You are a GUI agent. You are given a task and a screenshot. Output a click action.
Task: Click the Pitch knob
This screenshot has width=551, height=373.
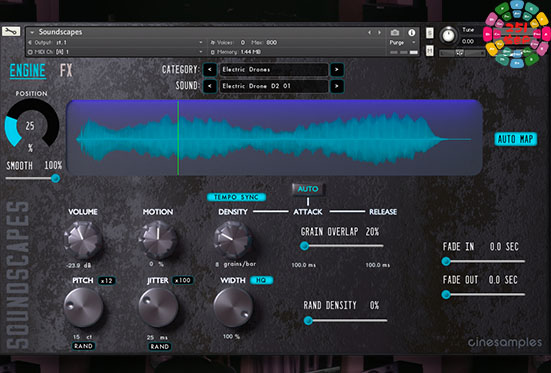pyautogui.click(x=83, y=307)
